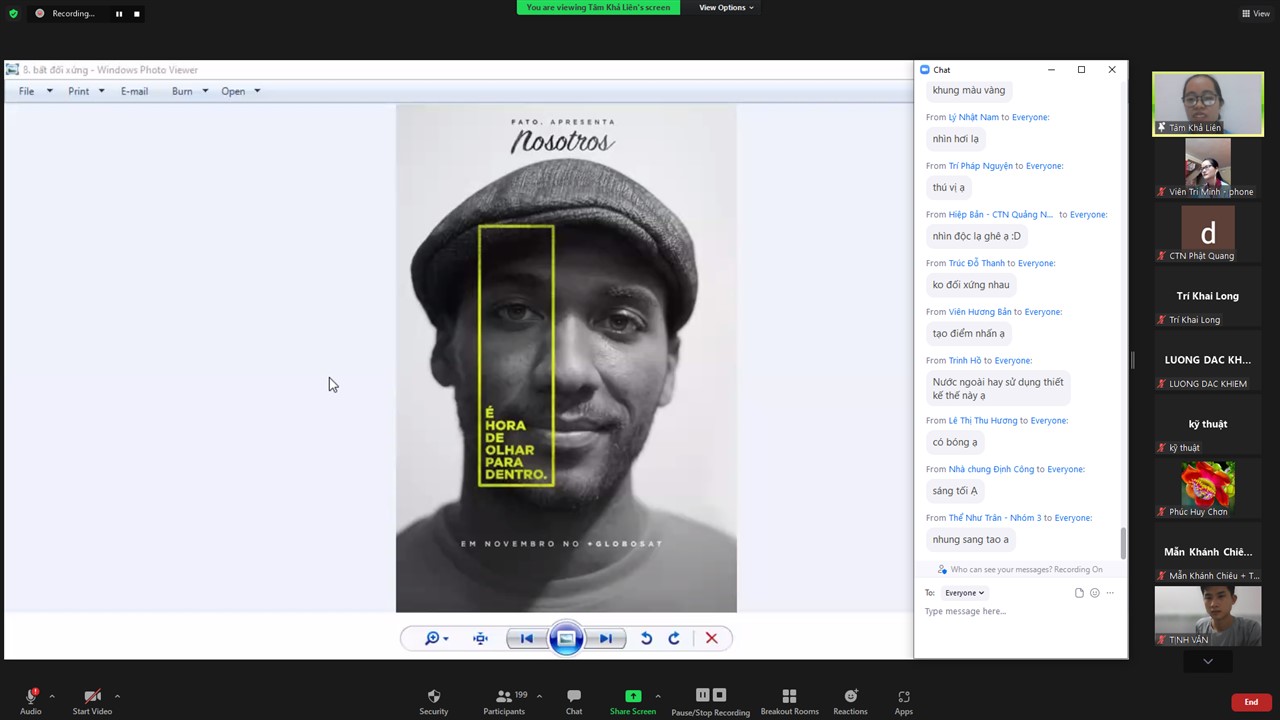Show more participants with the down arrow
1280x720 pixels.
pos(1208,661)
